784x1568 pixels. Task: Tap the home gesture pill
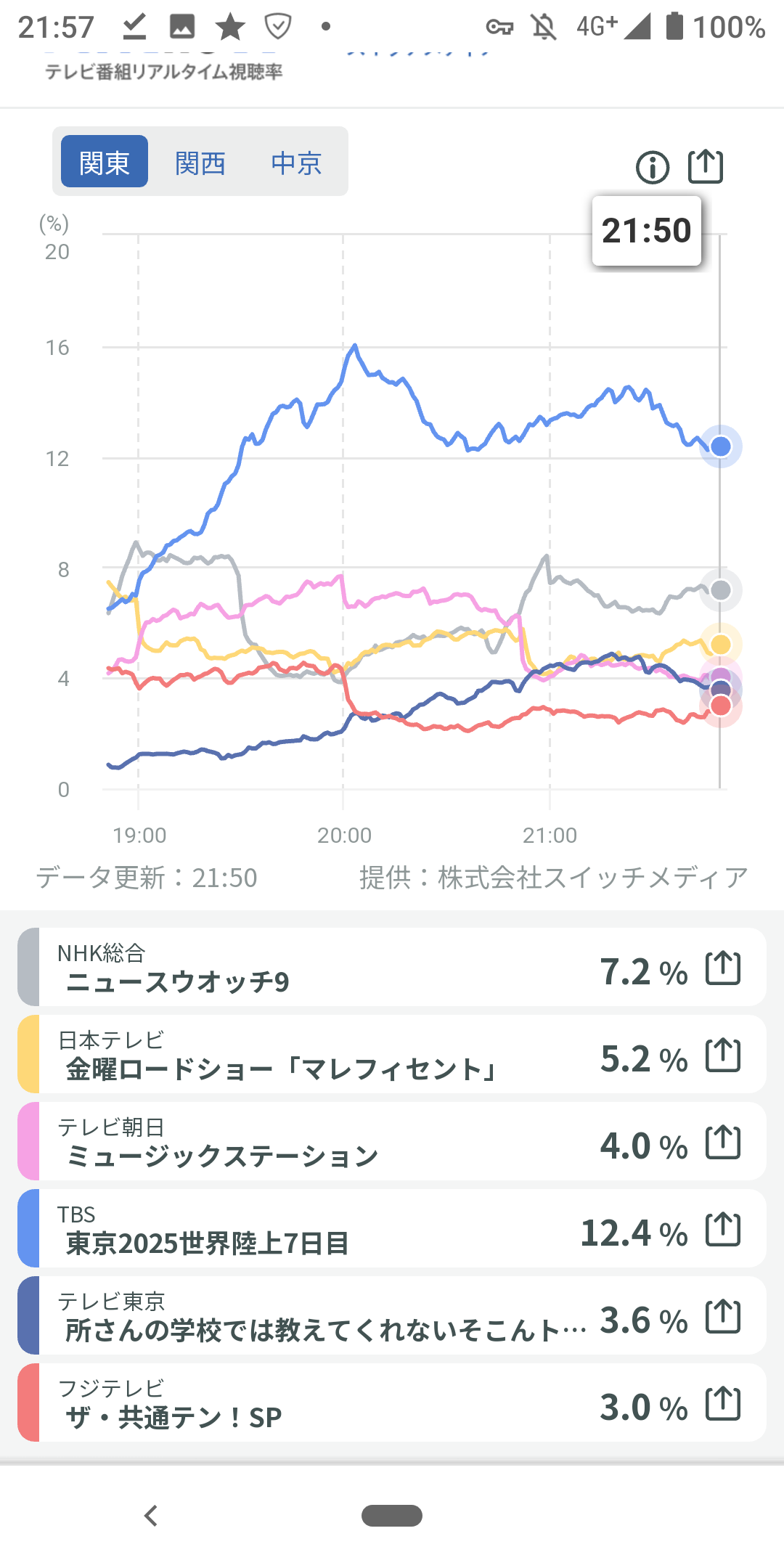[392, 1516]
